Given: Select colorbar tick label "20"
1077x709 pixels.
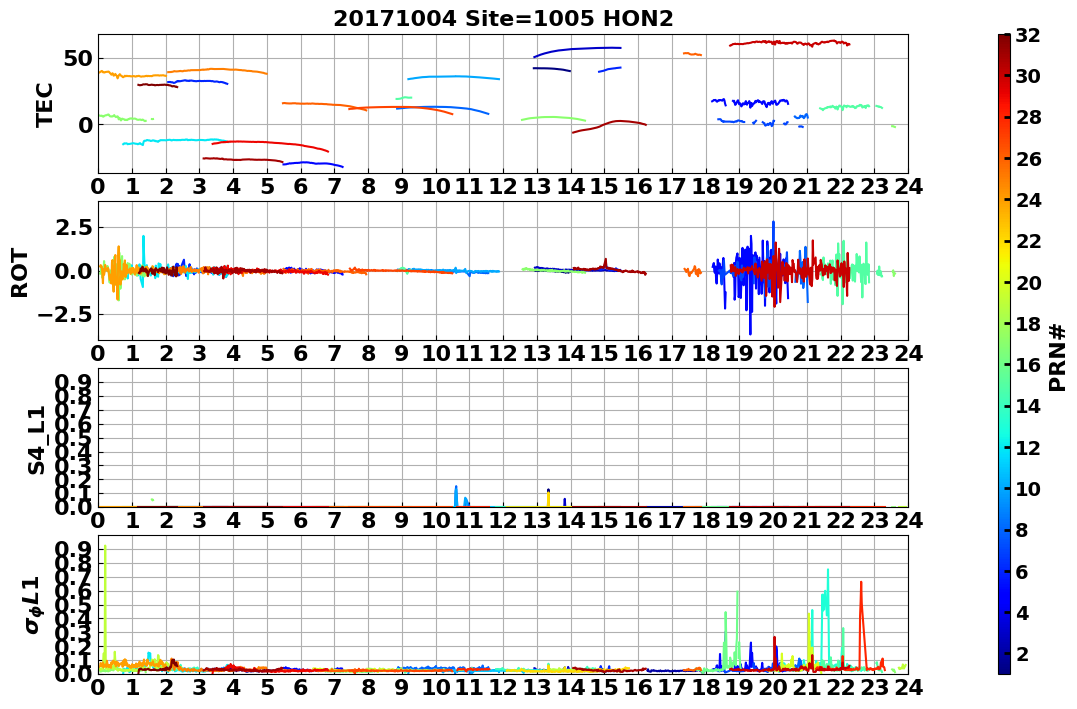Looking at the screenshot, I should (x=1028, y=282).
